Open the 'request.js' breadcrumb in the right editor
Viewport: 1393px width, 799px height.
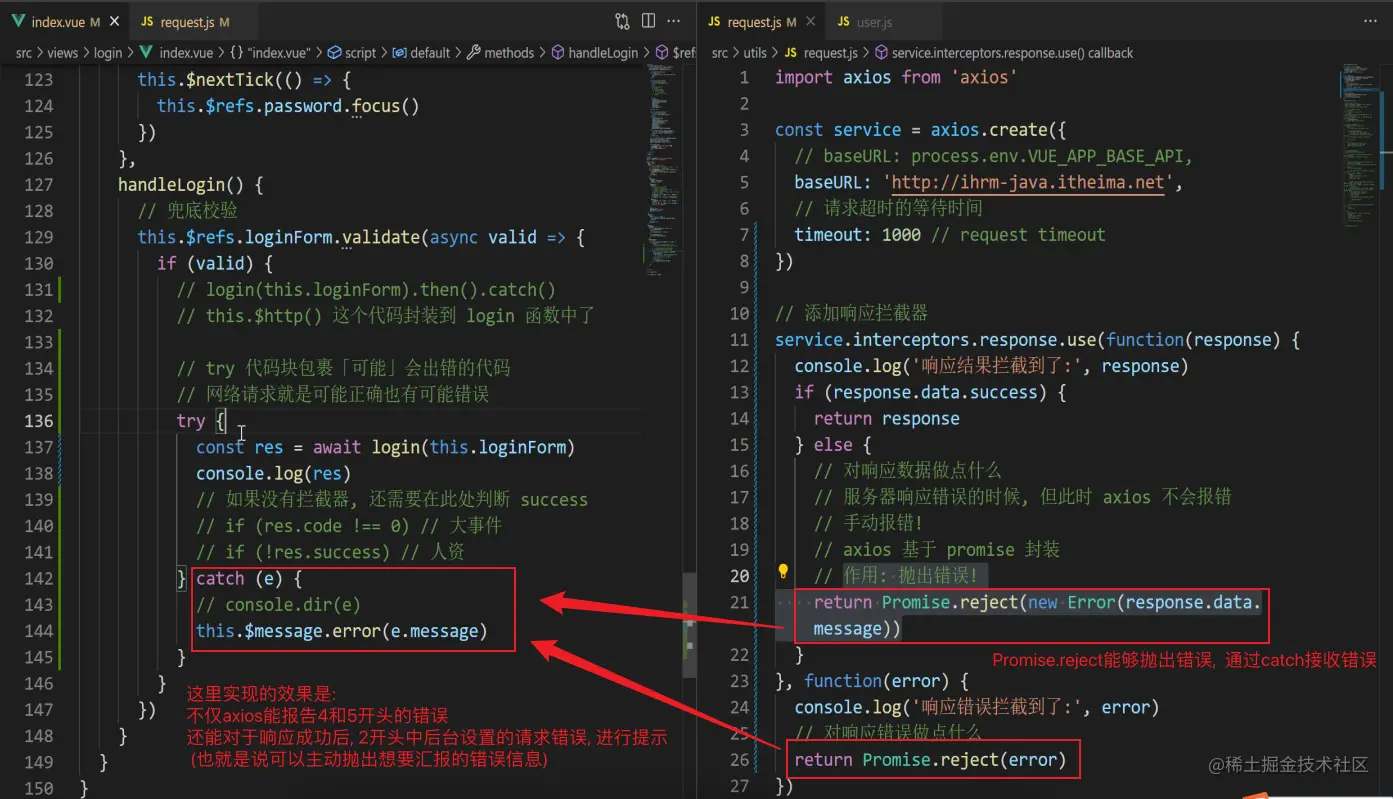tap(820, 53)
